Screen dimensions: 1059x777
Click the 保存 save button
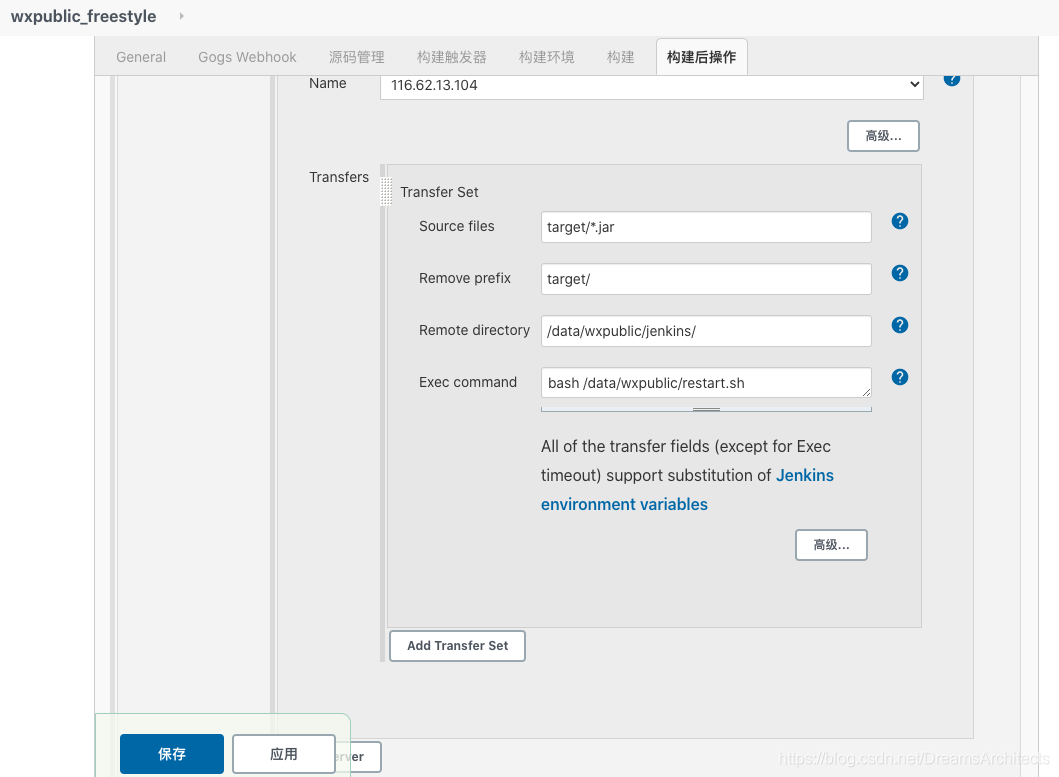coord(172,754)
